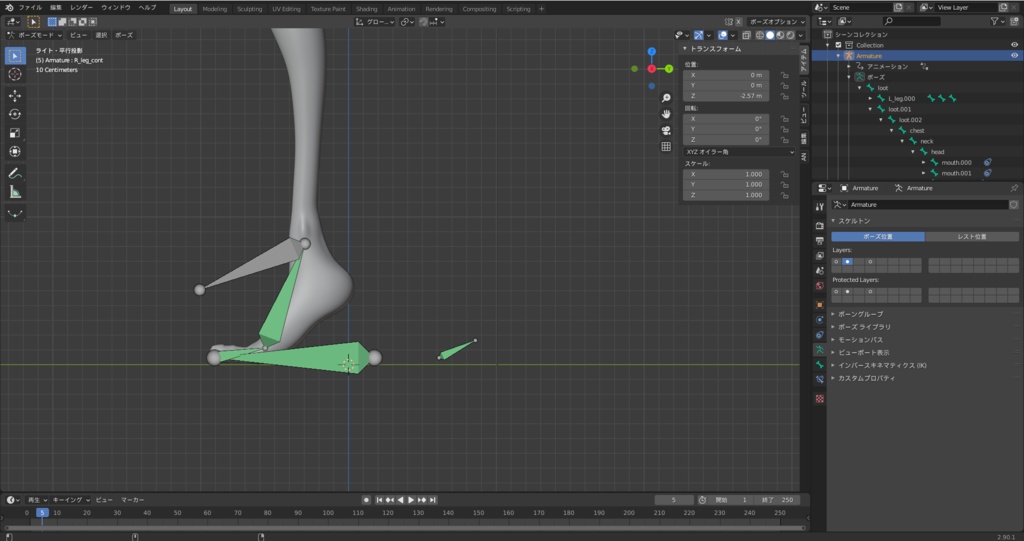Play the animation forward
Viewport: 1024px width, 541px height.
click(411, 500)
